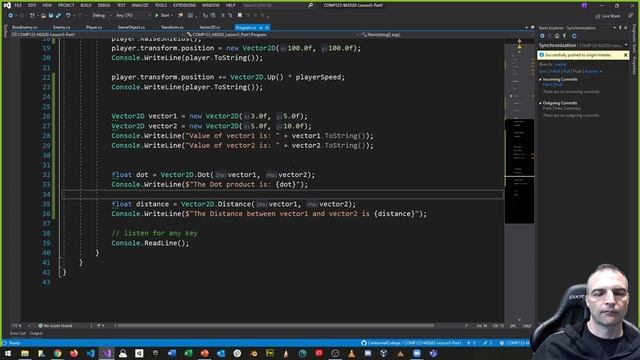Click Team Explorer back navigation icon
This screenshot has height=360, width=640.
[x=542, y=36]
